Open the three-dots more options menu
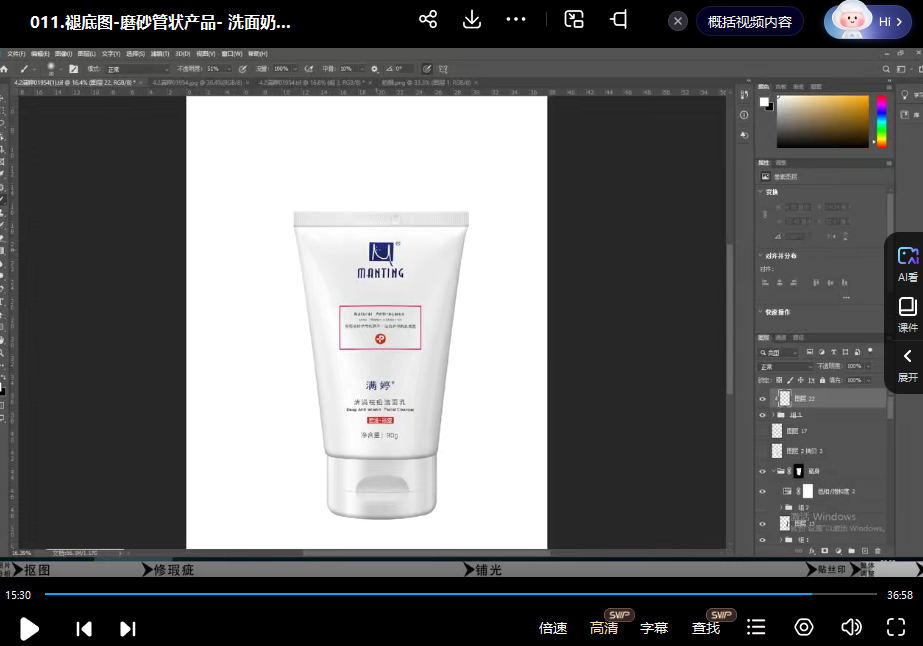Screen dimensions: 923x646 (x=516, y=20)
